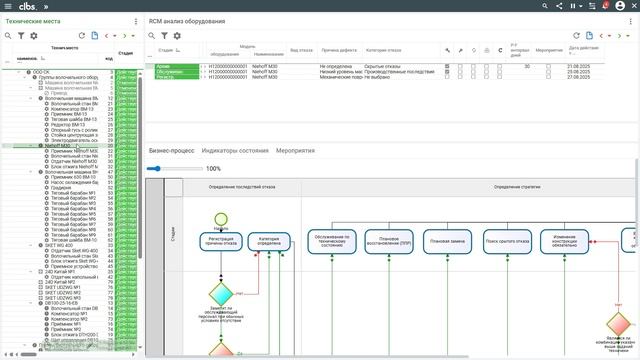The image size is (640, 360).
Task: Collapse the SKET WG 400 tree node
Action: pos(31,245)
